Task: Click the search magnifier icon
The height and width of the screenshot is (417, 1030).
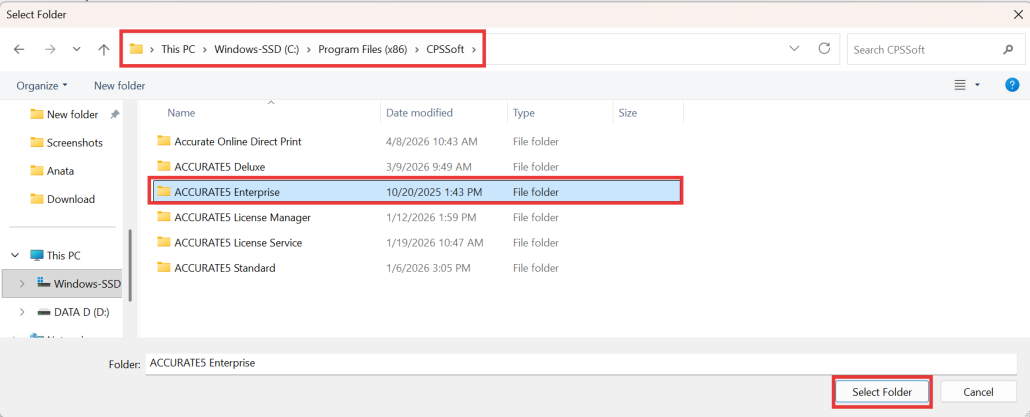Action: point(1008,49)
